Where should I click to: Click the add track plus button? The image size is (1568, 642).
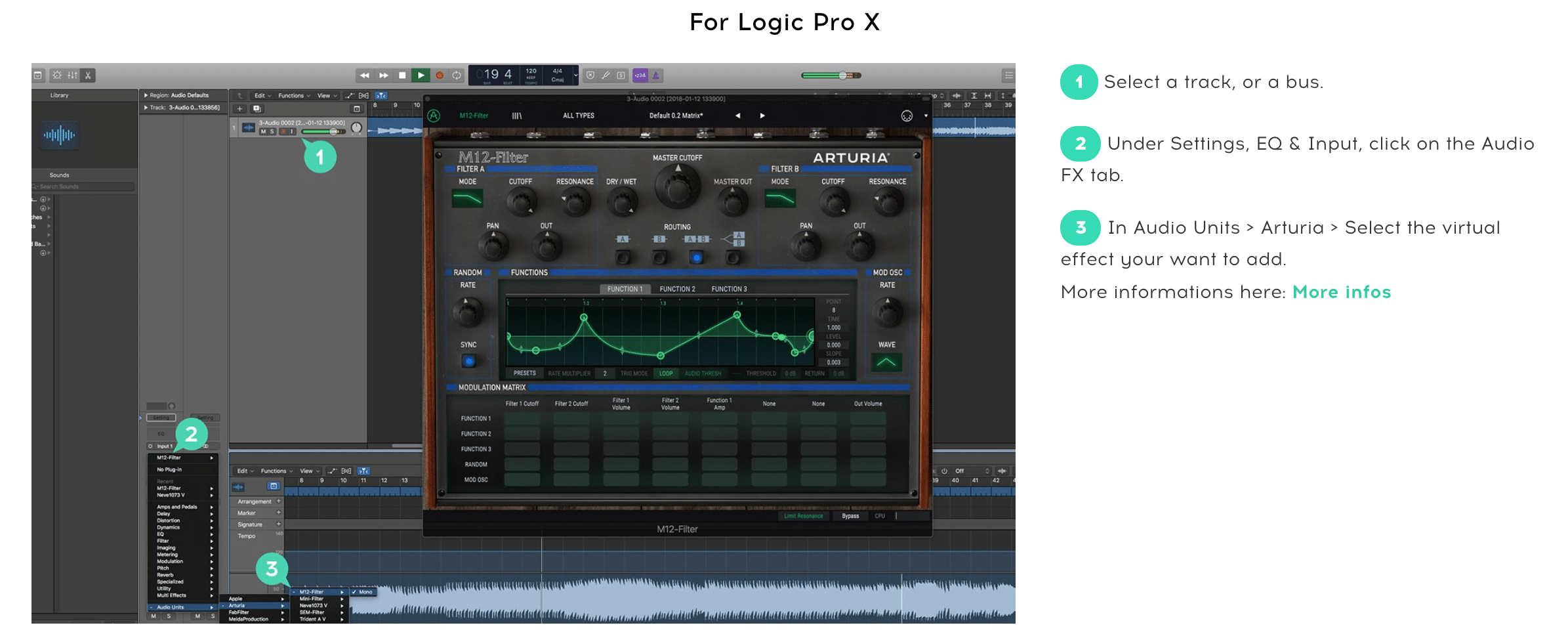240,108
